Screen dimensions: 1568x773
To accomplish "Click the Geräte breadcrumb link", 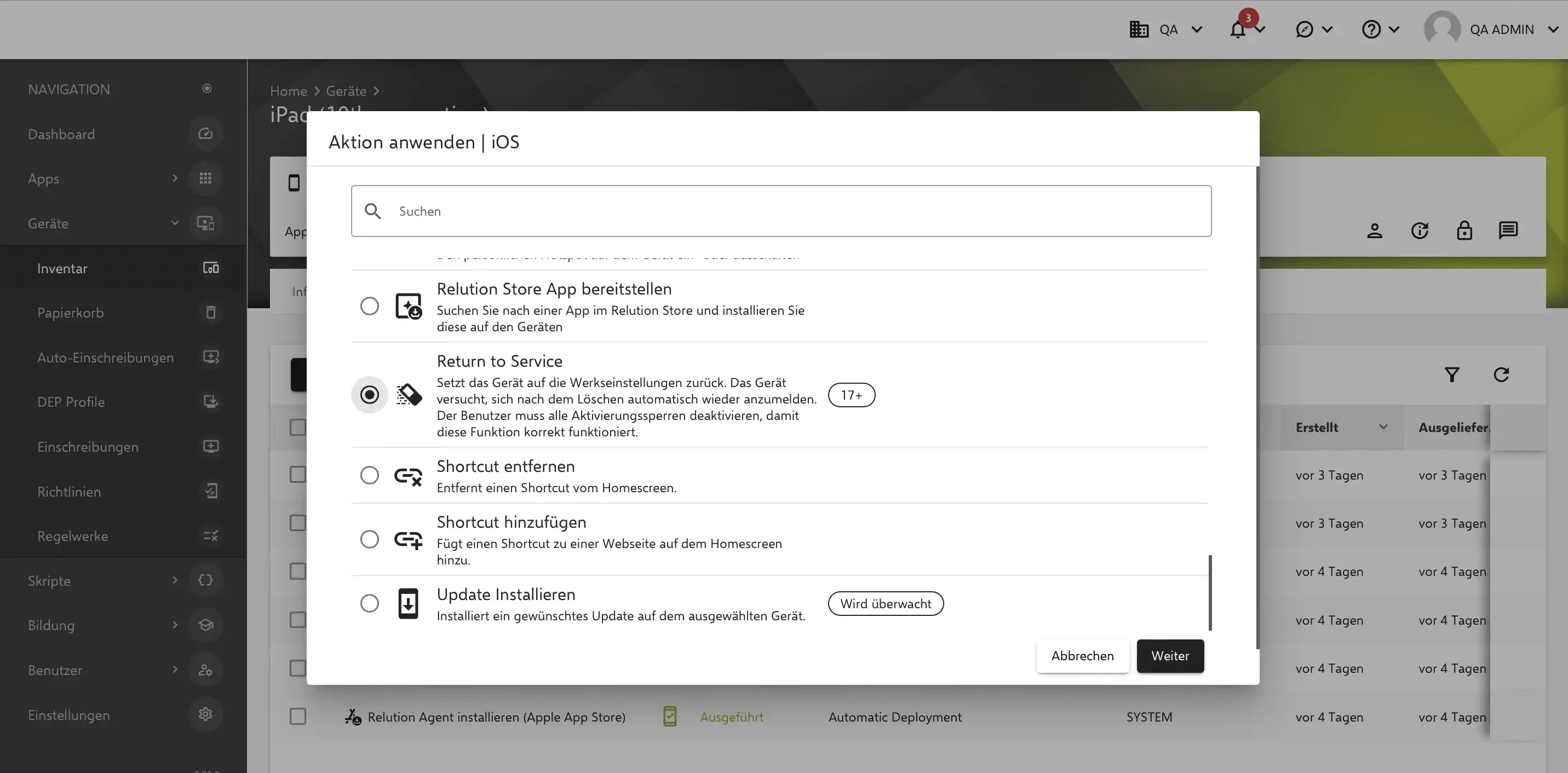I will [x=346, y=91].
